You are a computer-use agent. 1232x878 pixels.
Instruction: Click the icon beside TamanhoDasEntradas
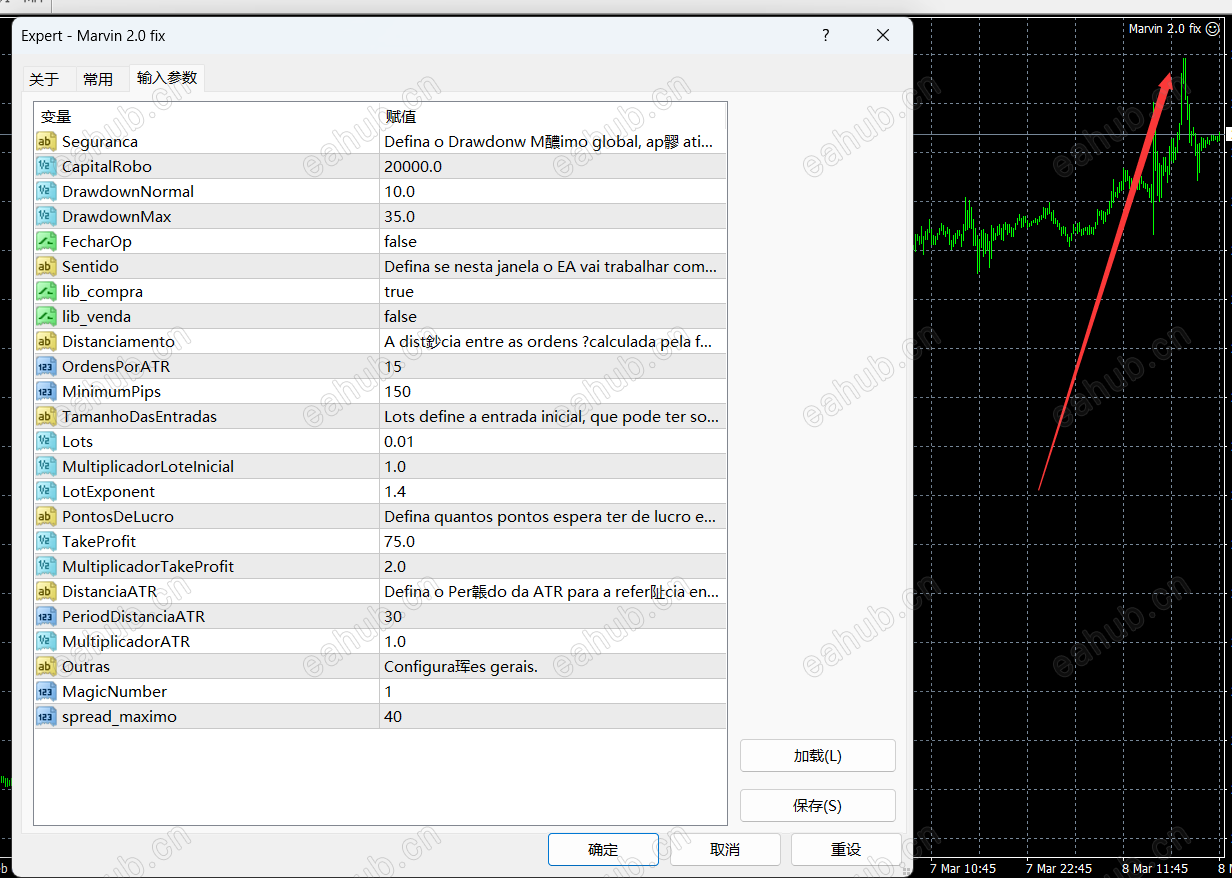pos(46,417)
